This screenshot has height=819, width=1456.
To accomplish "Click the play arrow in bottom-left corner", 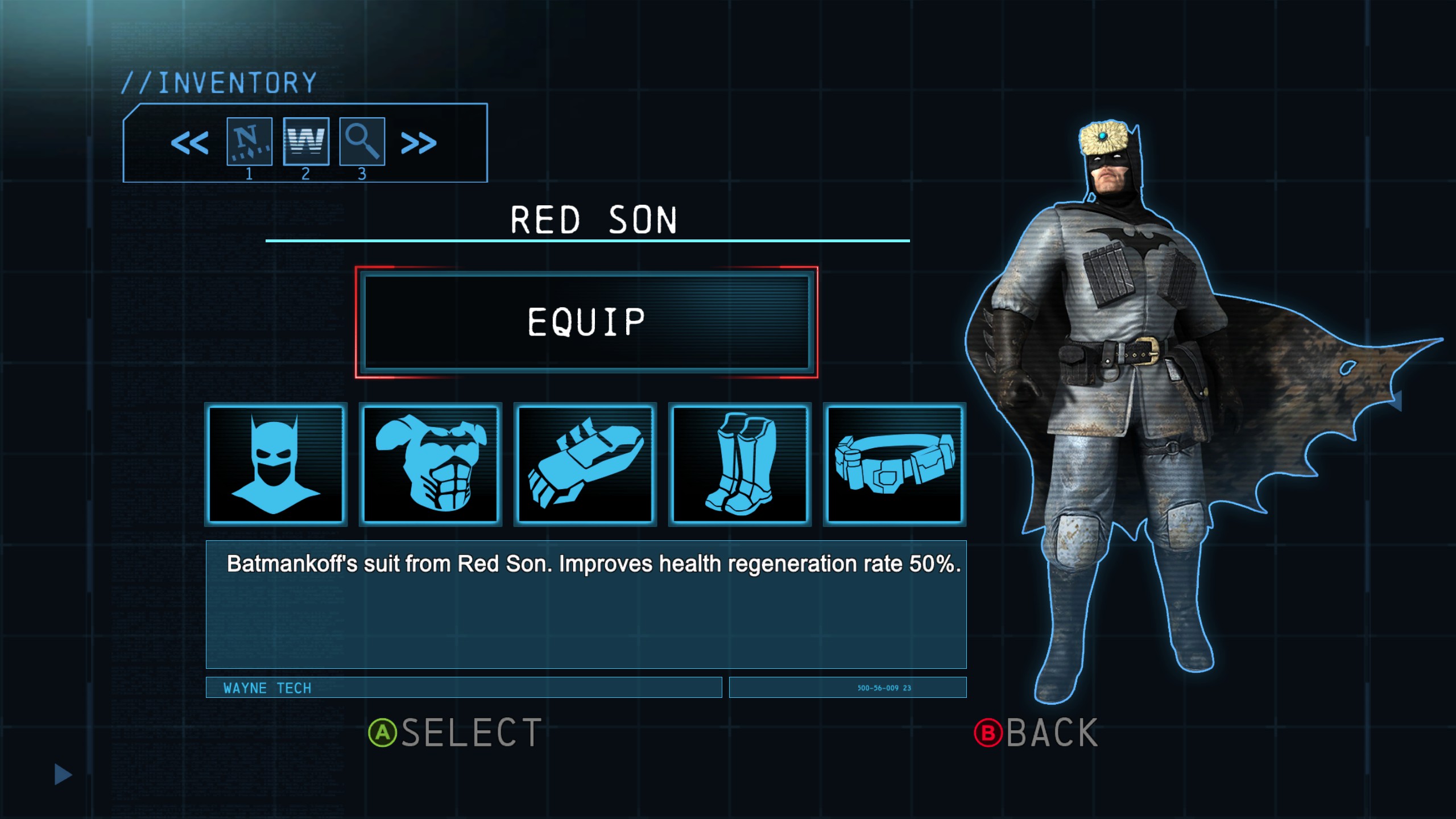I will 63,775.
